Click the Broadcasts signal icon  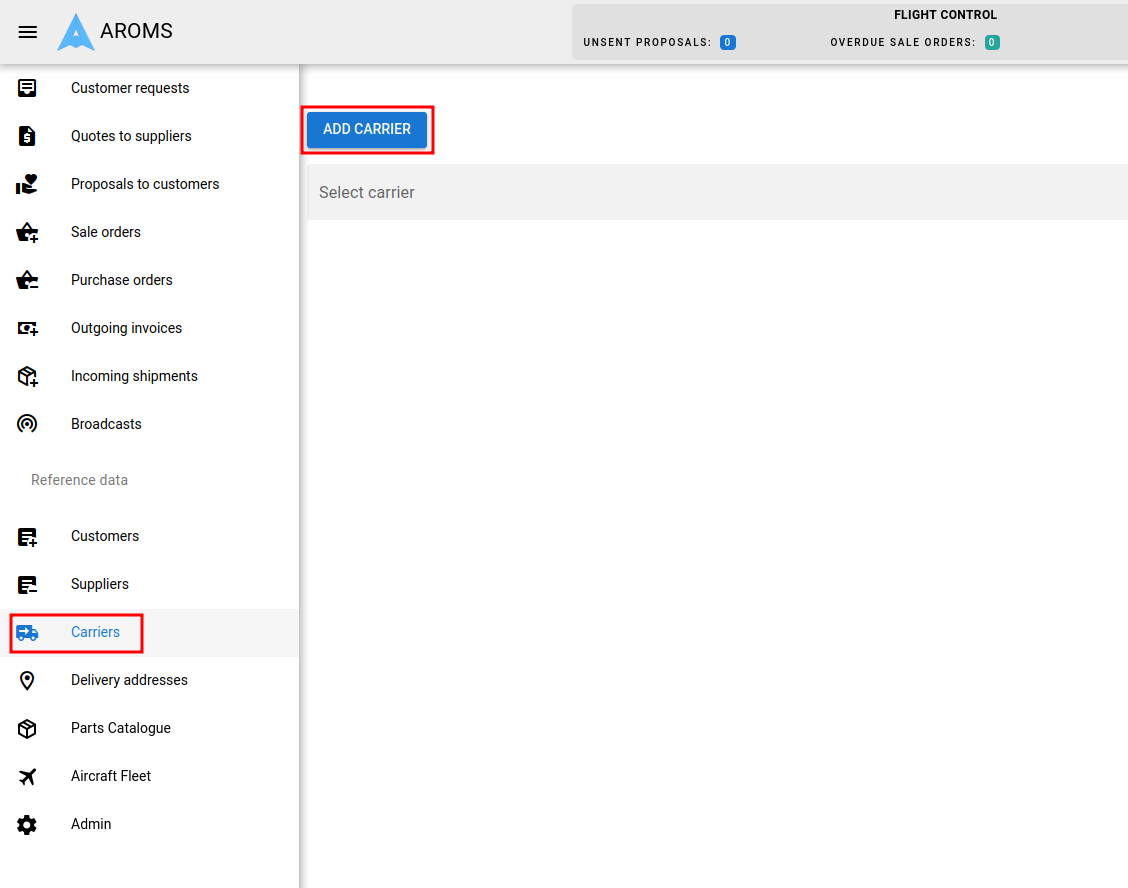tap(27, 424)
